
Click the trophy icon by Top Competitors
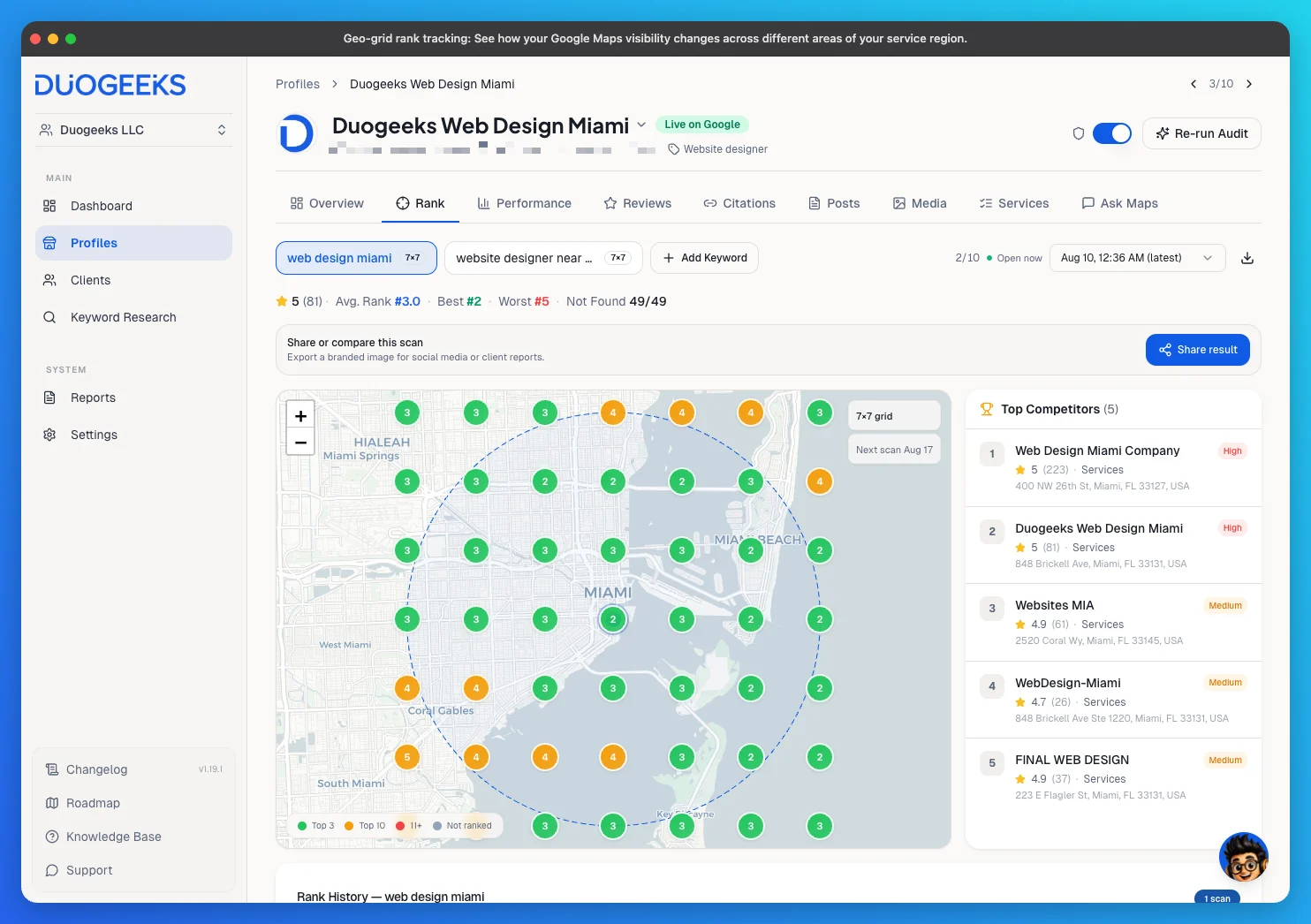point(987,409)
